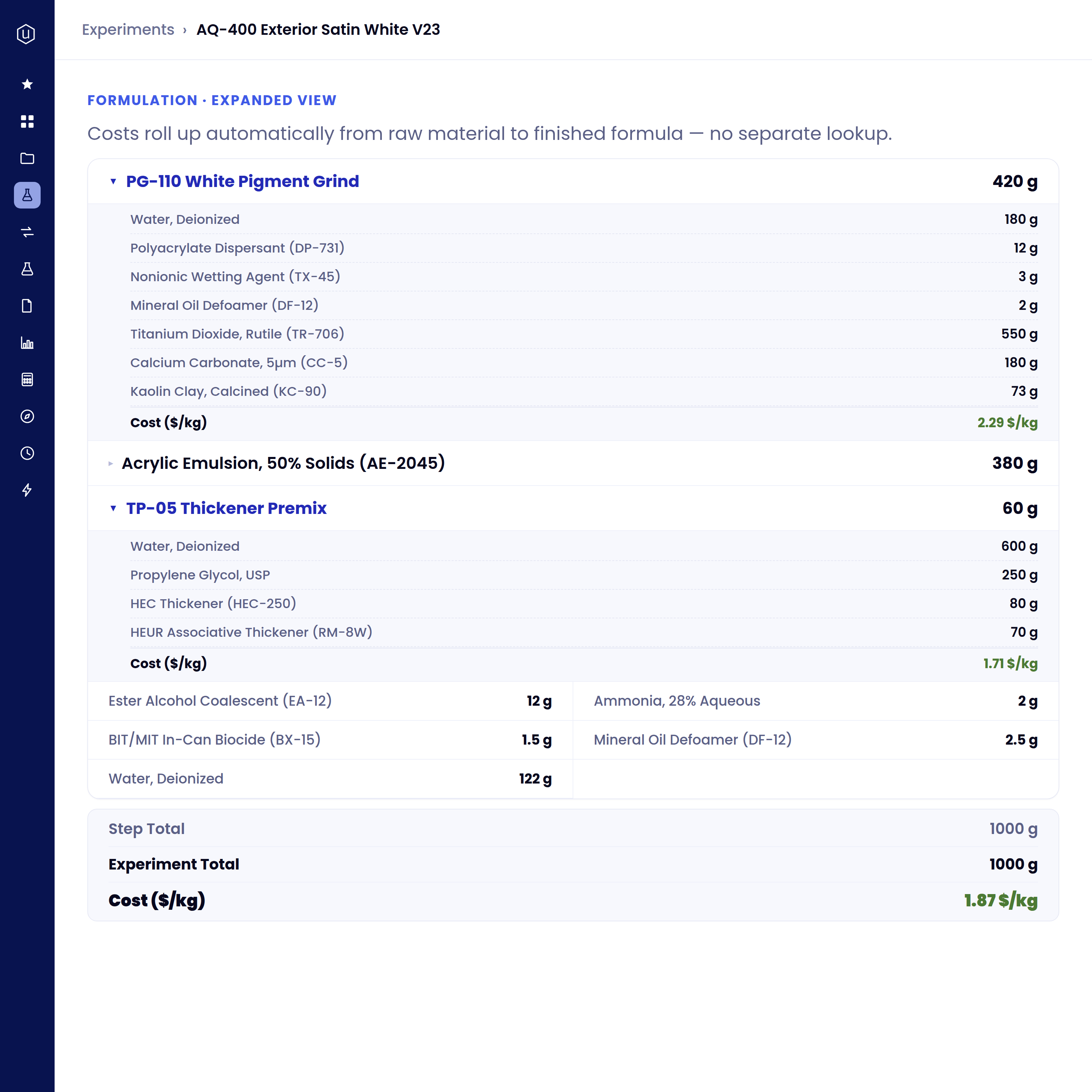
Task: Click the 1.87 $/kg total cost
Action: click(1001, 901)
